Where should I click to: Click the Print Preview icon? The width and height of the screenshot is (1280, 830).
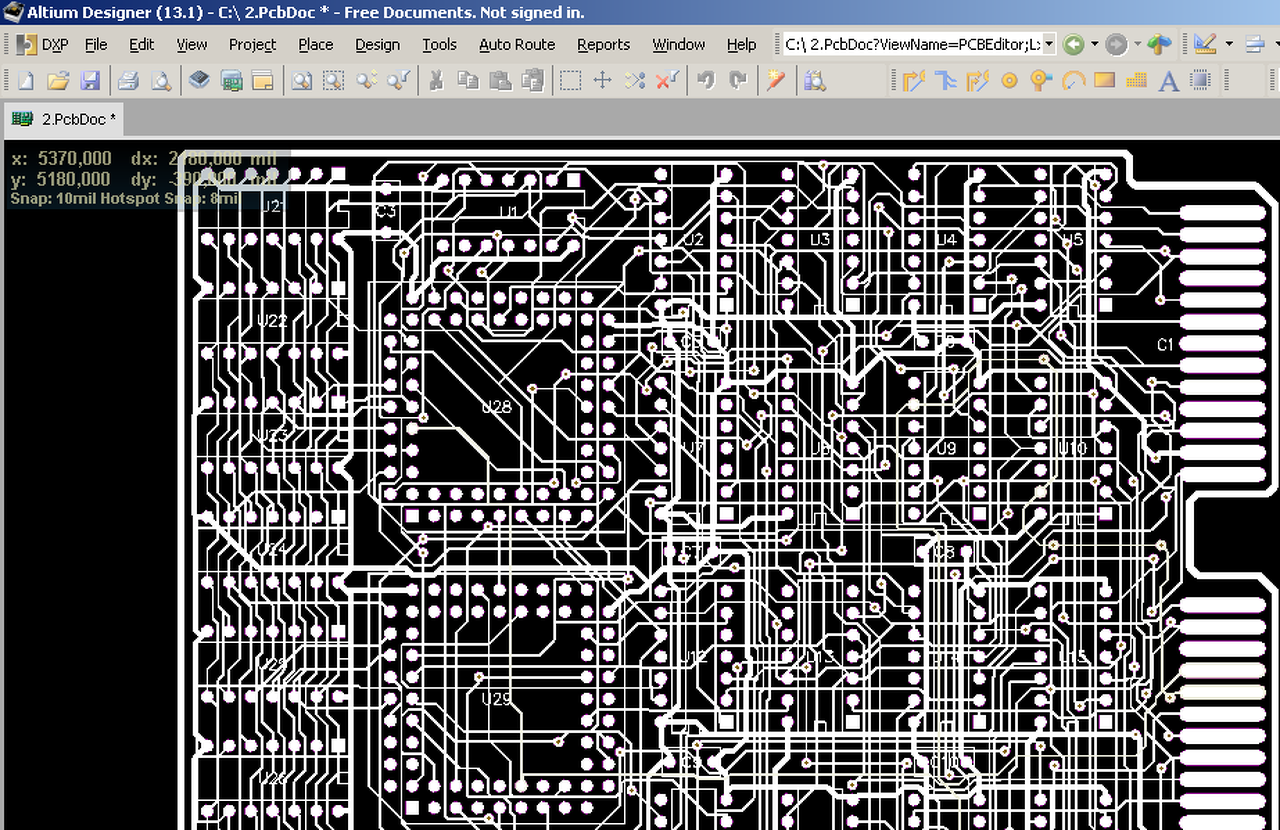(160, 81)
